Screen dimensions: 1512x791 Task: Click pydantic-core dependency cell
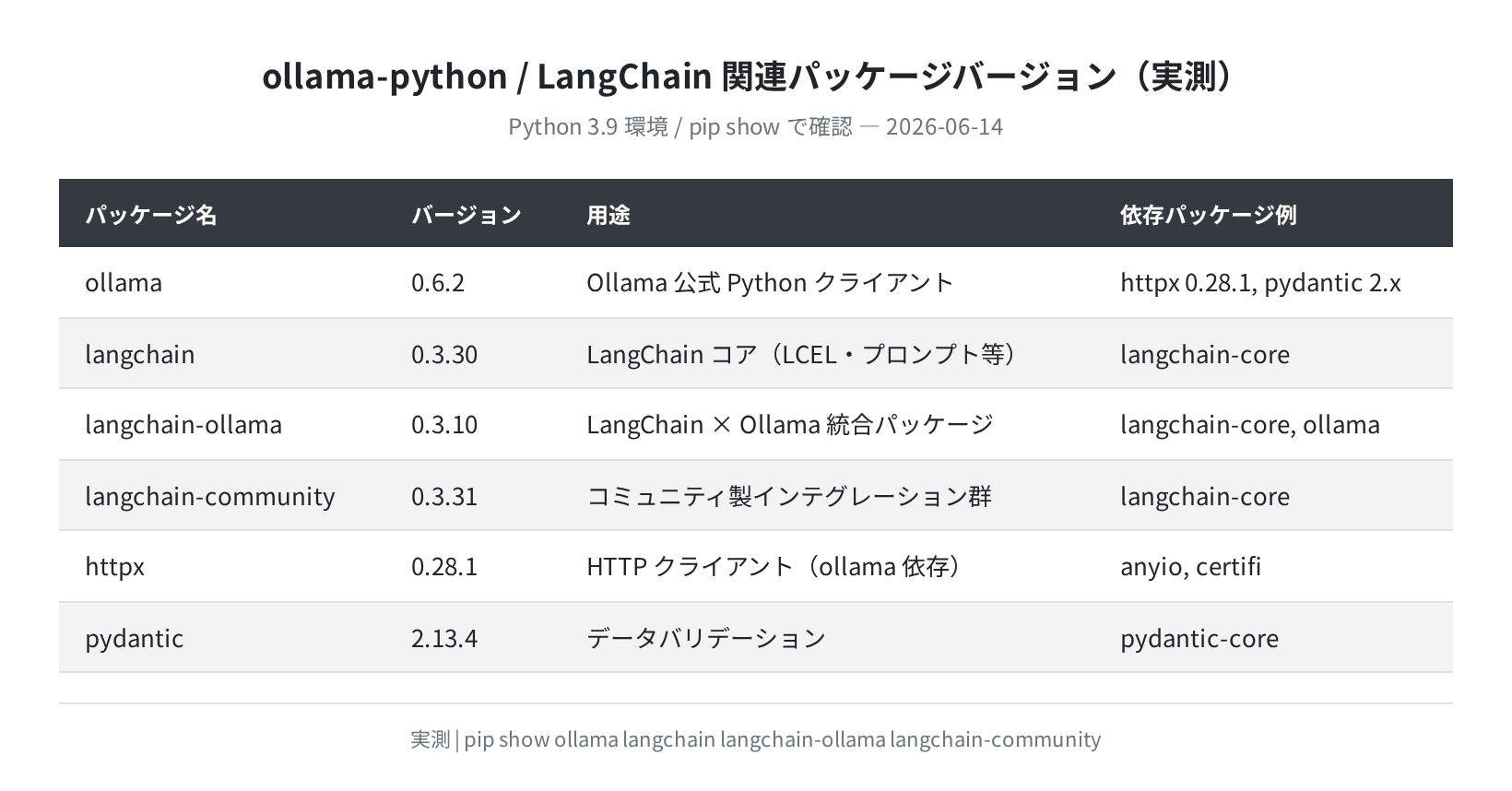[x=1199, y=638]
